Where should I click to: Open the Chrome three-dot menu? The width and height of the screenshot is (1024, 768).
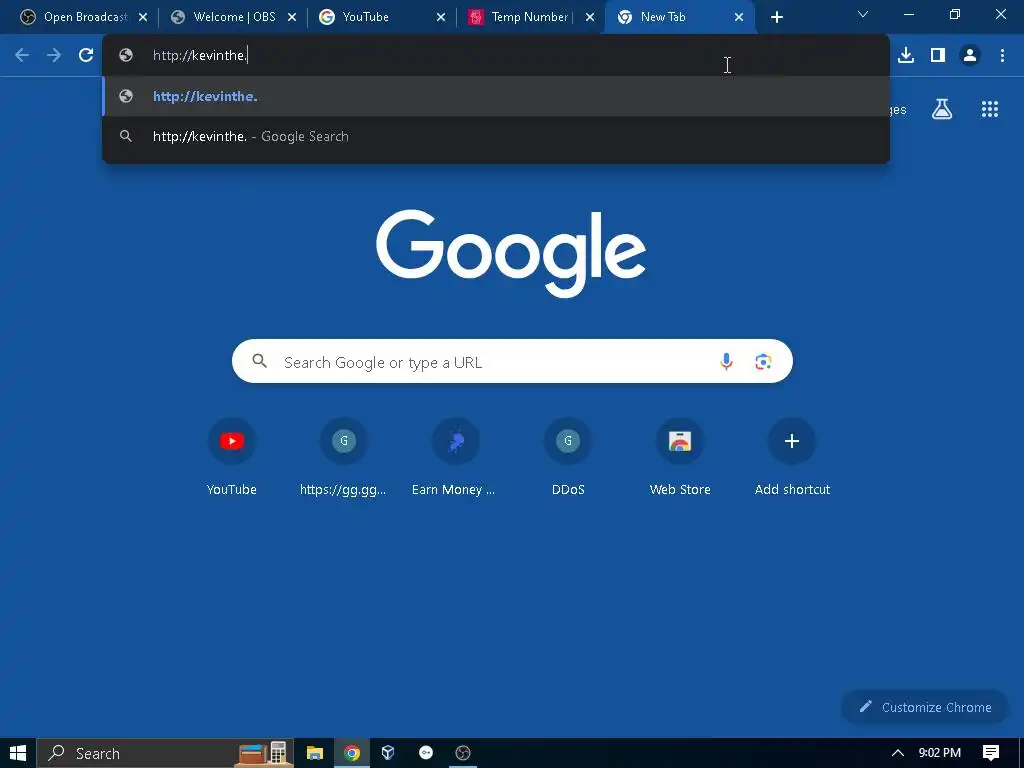pyautogui.click(x=1002, y=56)
